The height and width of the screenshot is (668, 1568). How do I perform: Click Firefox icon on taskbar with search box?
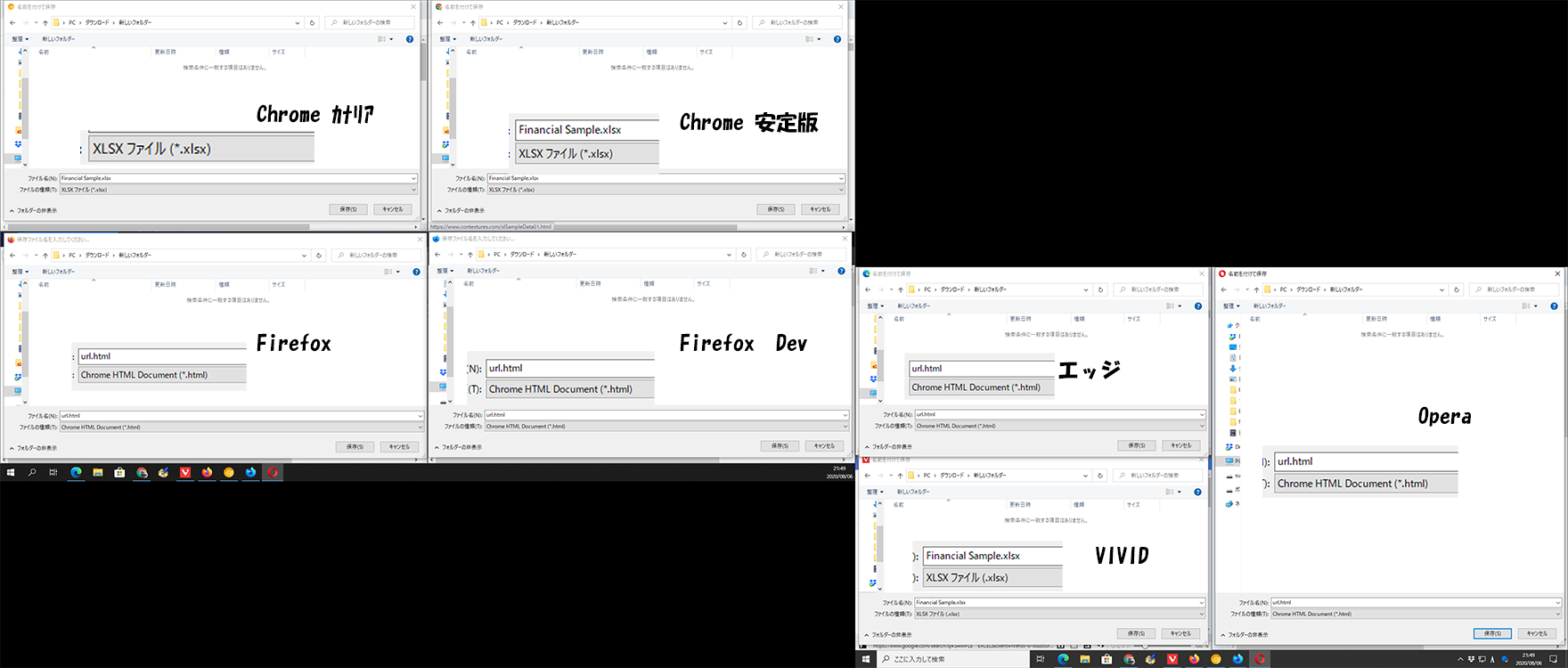[1194, 659]
